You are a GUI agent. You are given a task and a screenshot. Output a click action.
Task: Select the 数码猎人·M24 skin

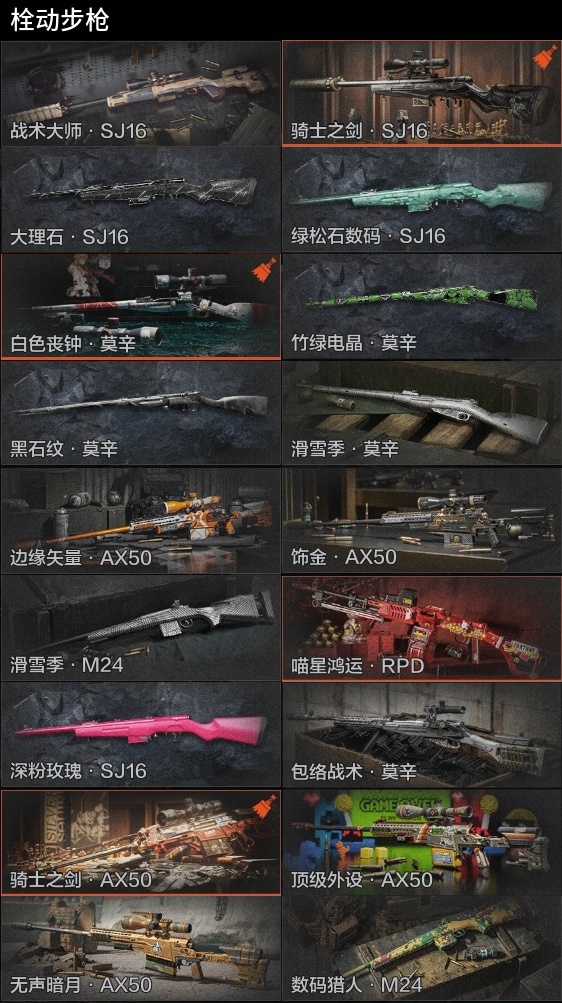click(422, 949)
